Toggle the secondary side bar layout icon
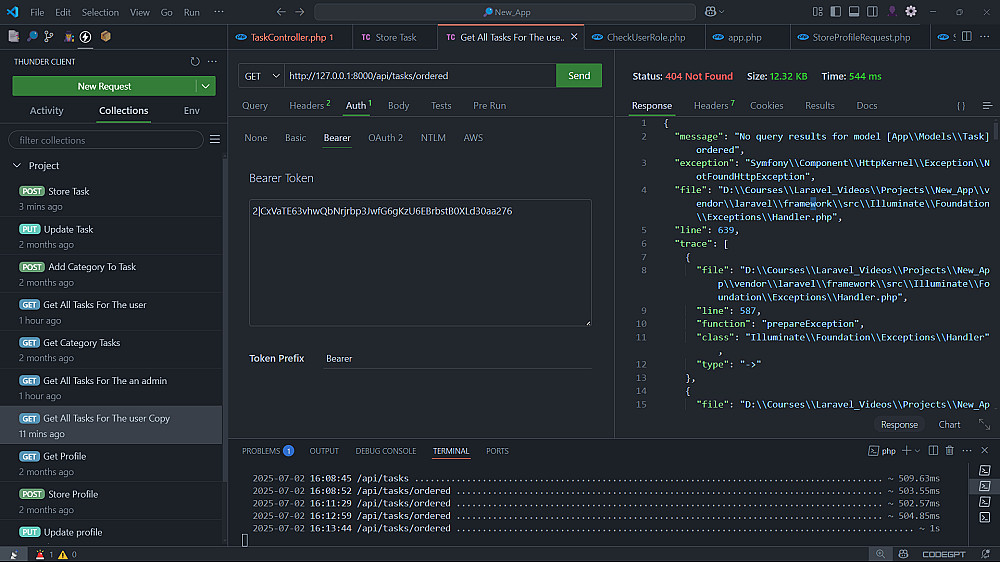Screen dimensions: 1000x562 873,12
